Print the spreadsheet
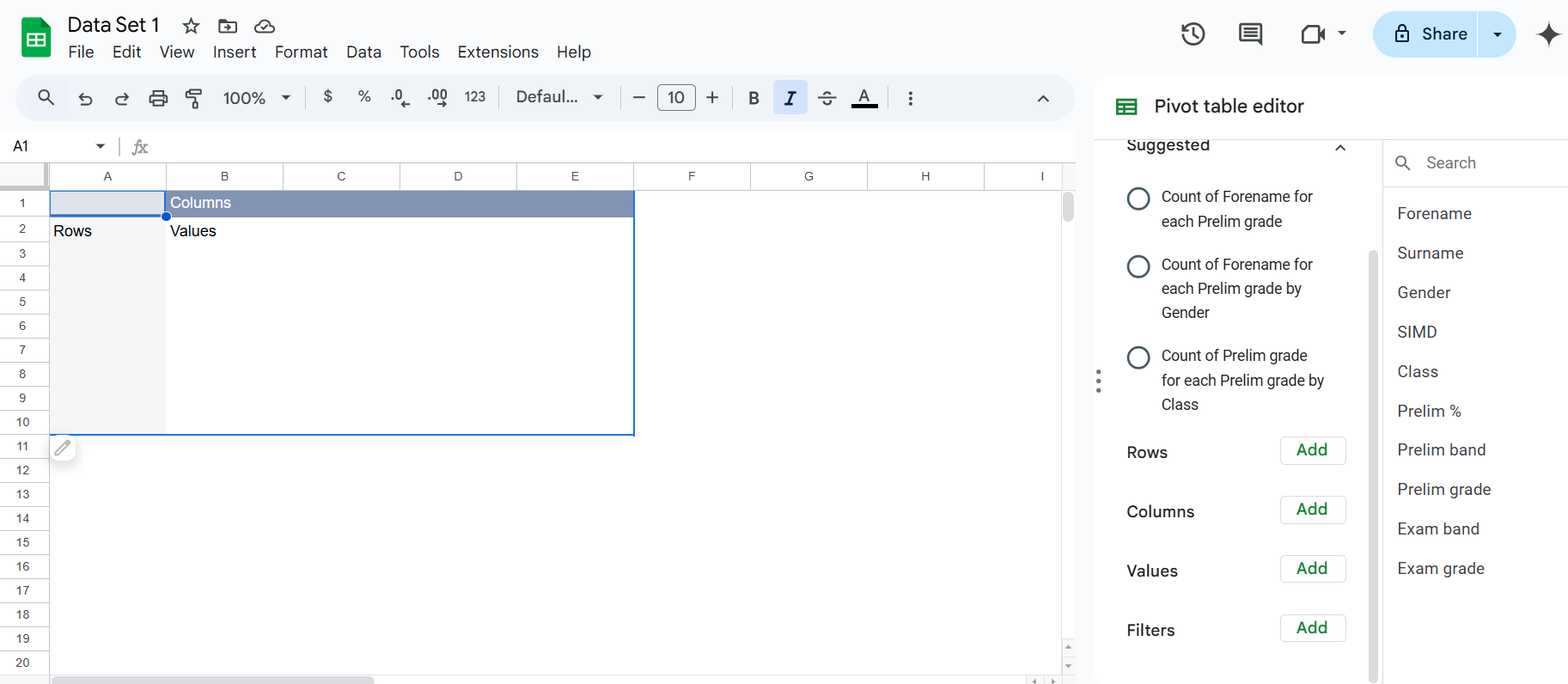The image size is (1568, 684). (x=158, y=98)
